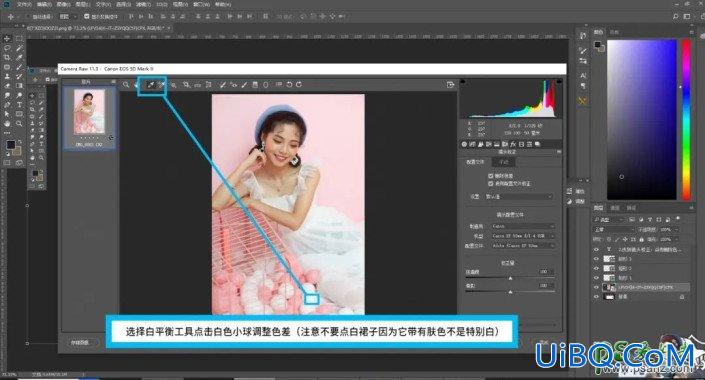705x380 pixels.
Task: Select Photoshop Lasso tool
Action: (x=7, y=48)
